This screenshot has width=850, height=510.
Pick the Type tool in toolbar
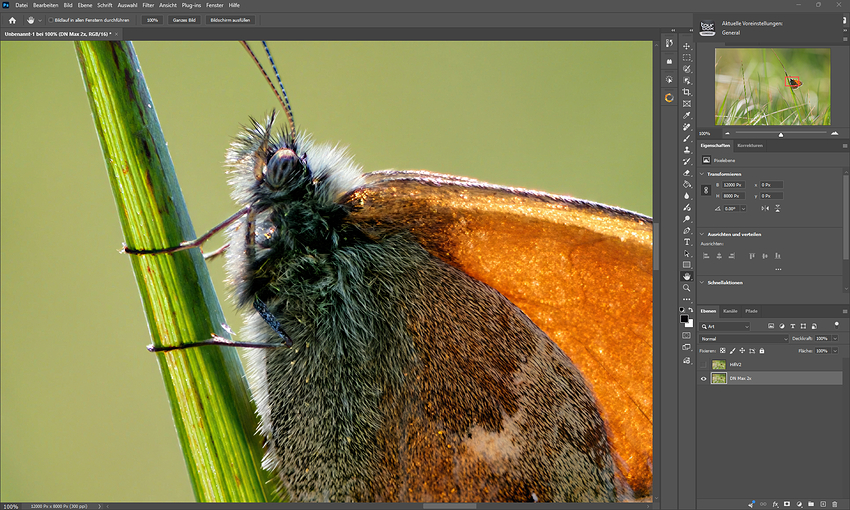(x=687, y=242)
